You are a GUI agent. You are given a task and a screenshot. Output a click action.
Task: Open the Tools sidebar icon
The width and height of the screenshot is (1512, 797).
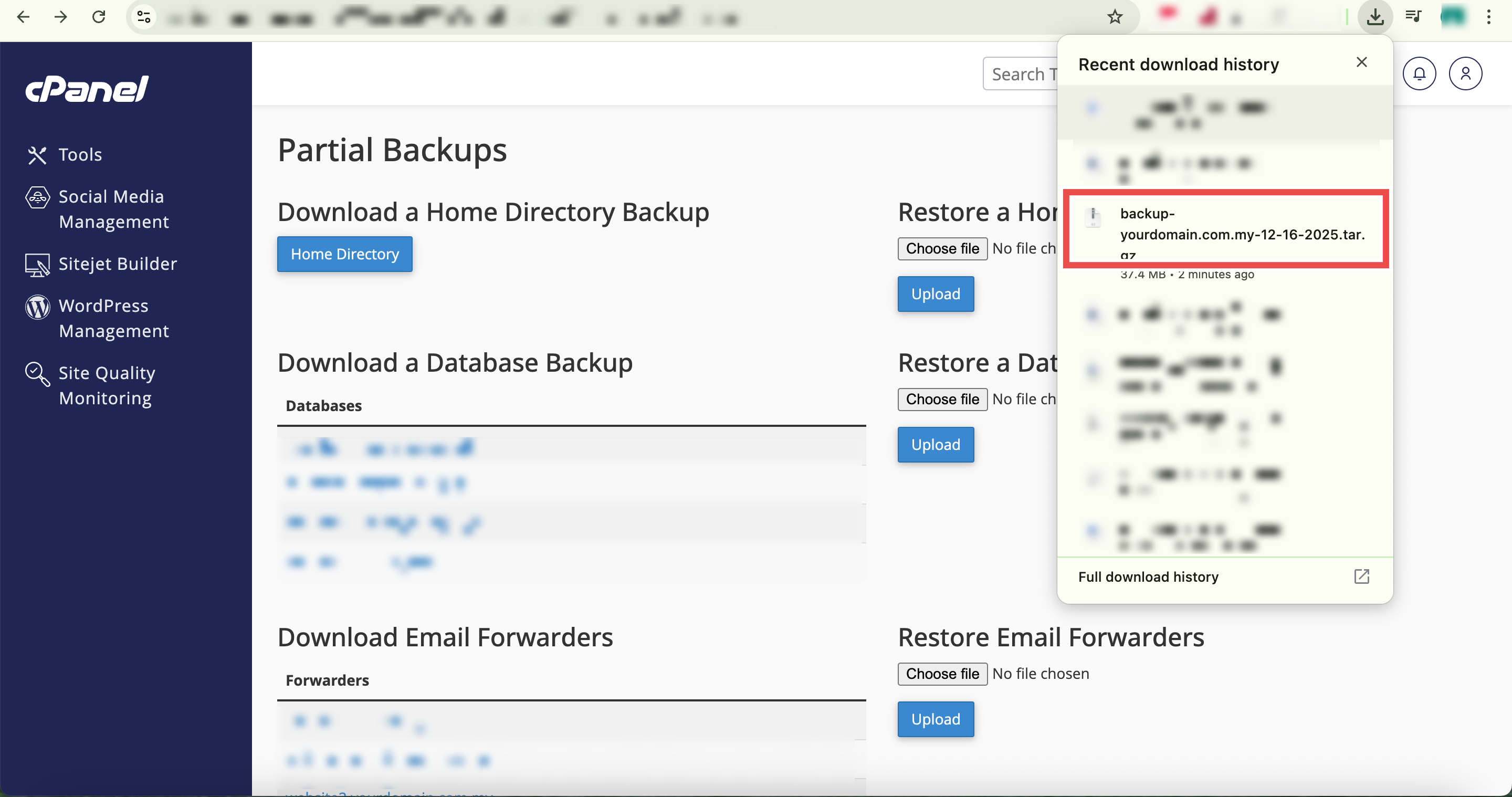pyautogui.click(x=37, y=155)
